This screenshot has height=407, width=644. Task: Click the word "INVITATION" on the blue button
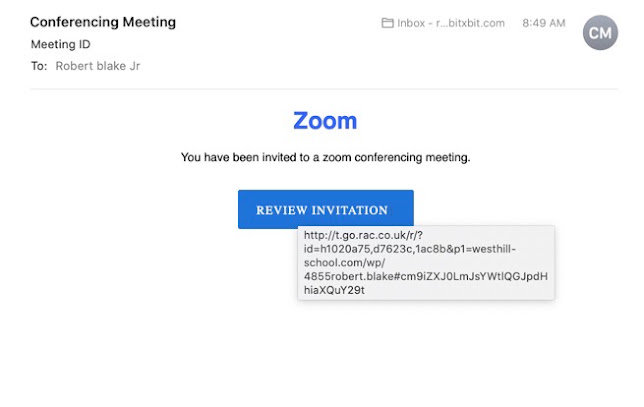[x=350, y=210]
